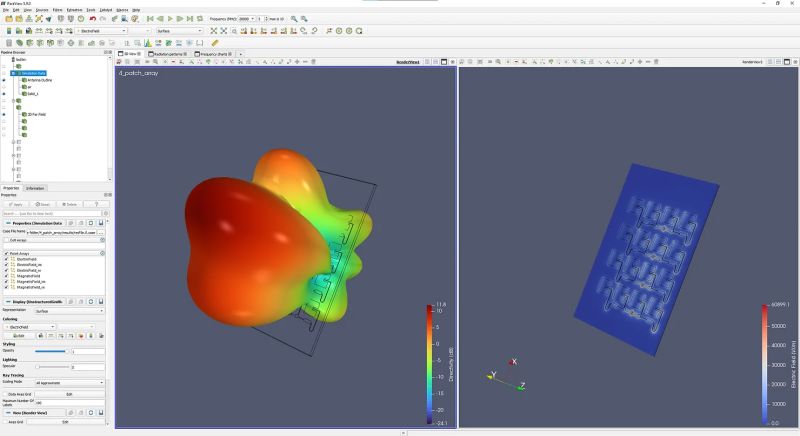Select the Contour filter icon
Image resolution: width=800 pixels, height=436 pixels.
[x=19, y=43]
